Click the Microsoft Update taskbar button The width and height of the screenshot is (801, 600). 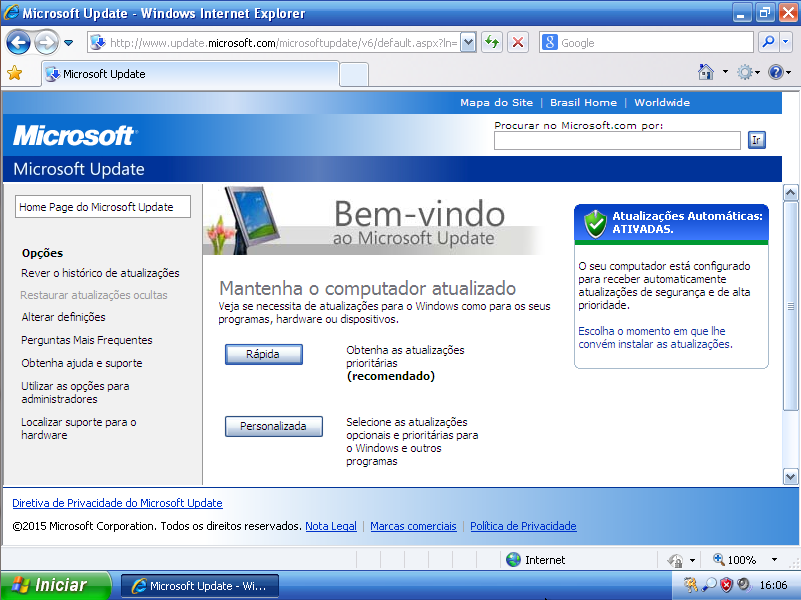[x=200, y=586]
